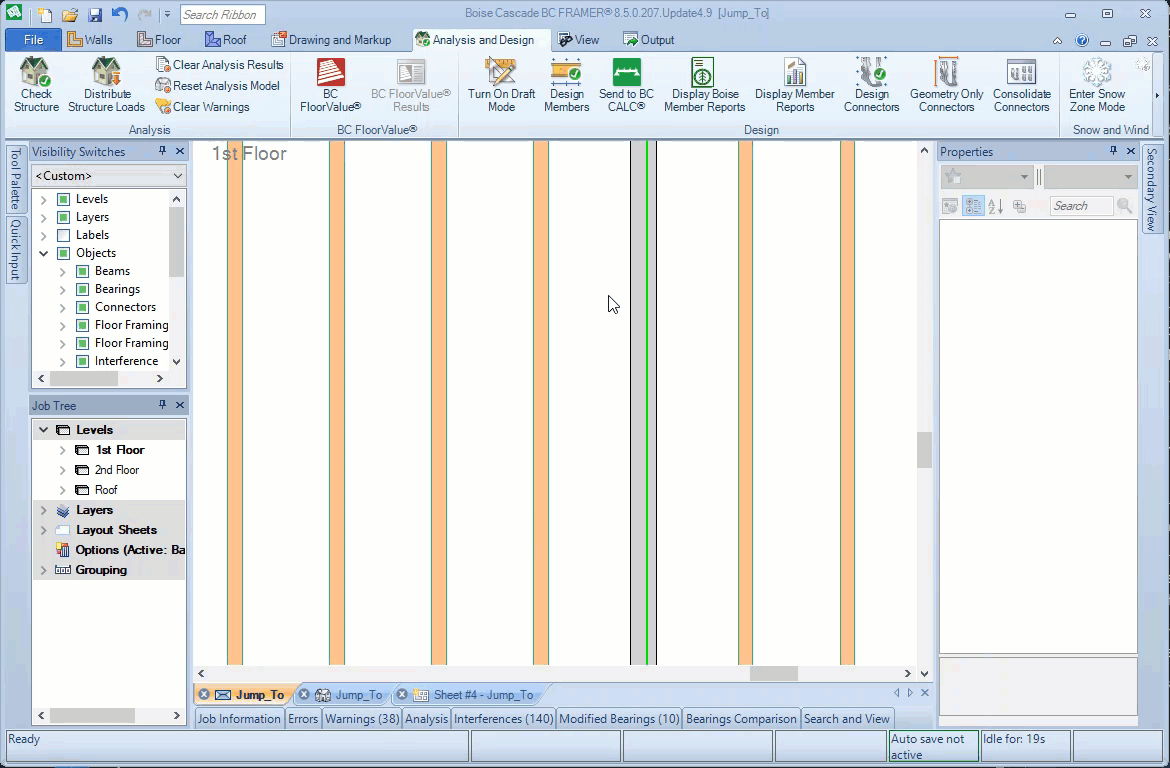Open the File menu

[34, 40]
